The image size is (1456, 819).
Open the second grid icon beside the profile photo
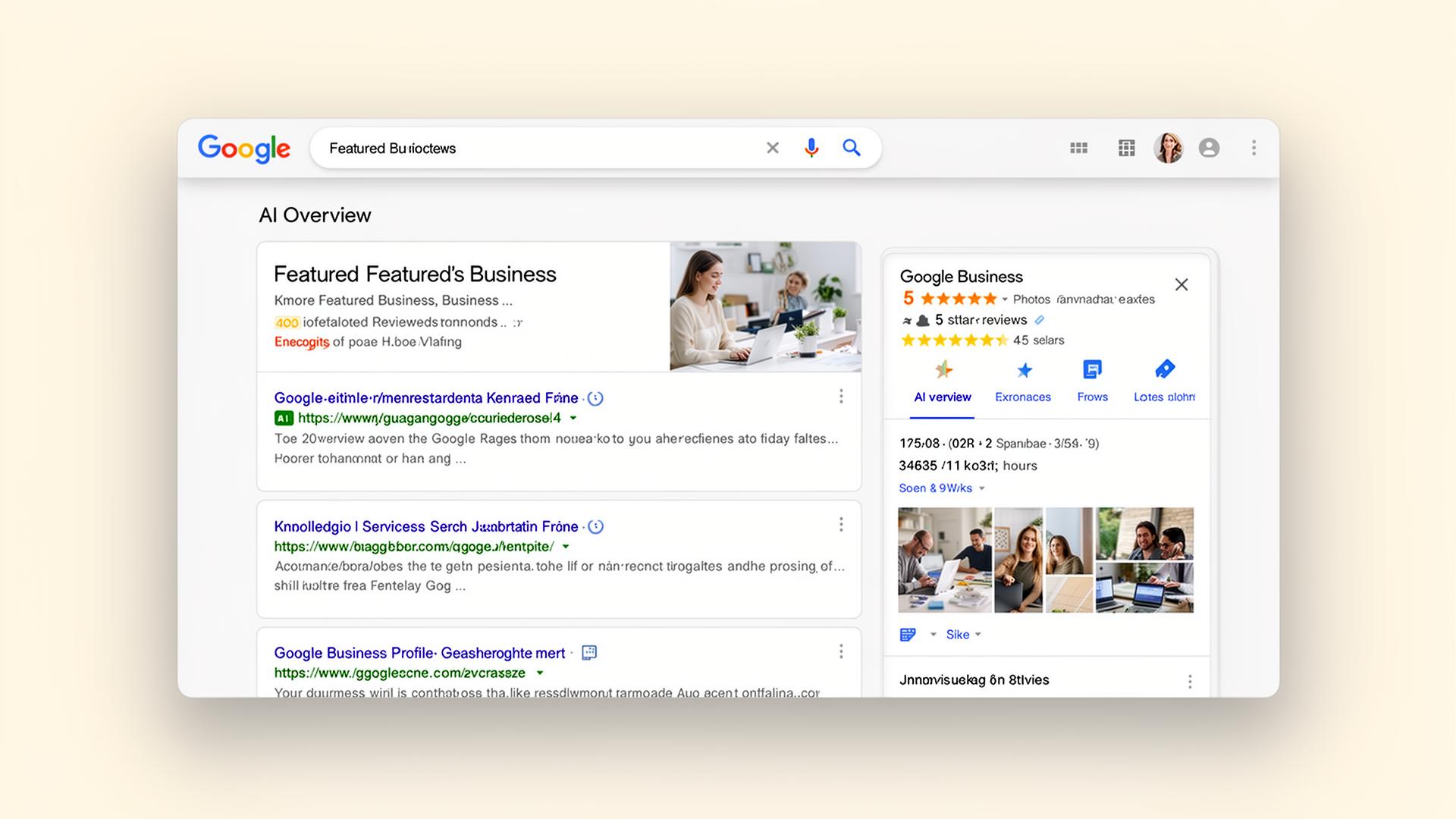(1127, 148)
